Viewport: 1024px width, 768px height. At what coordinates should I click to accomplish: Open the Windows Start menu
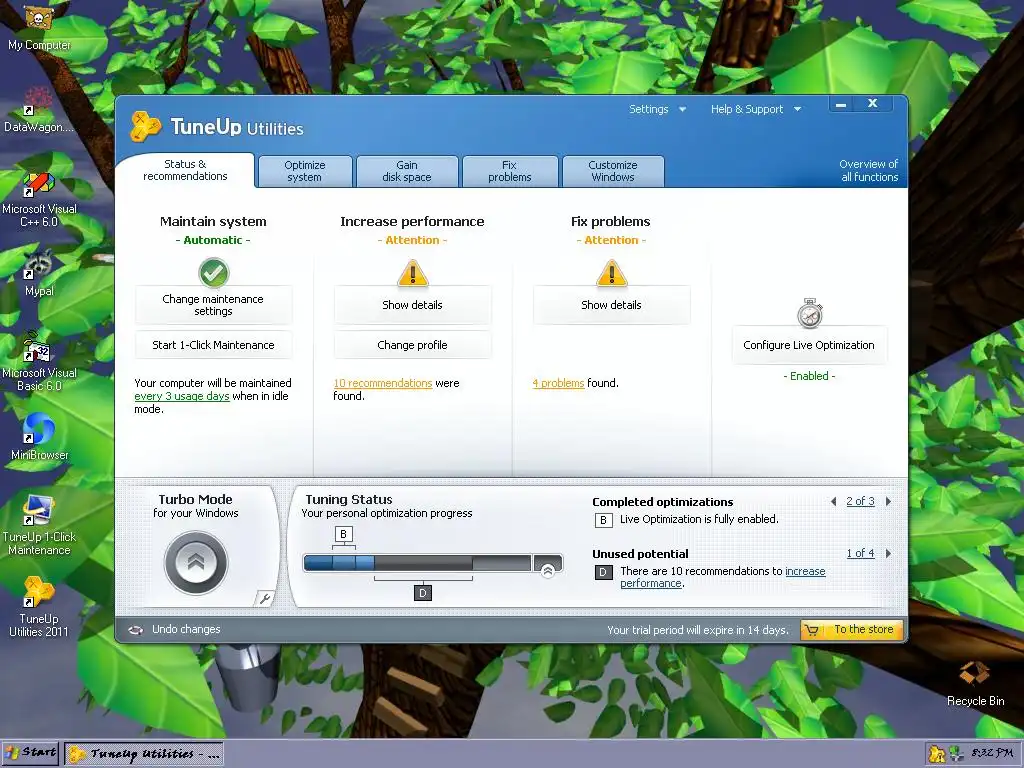pos(31,753)
